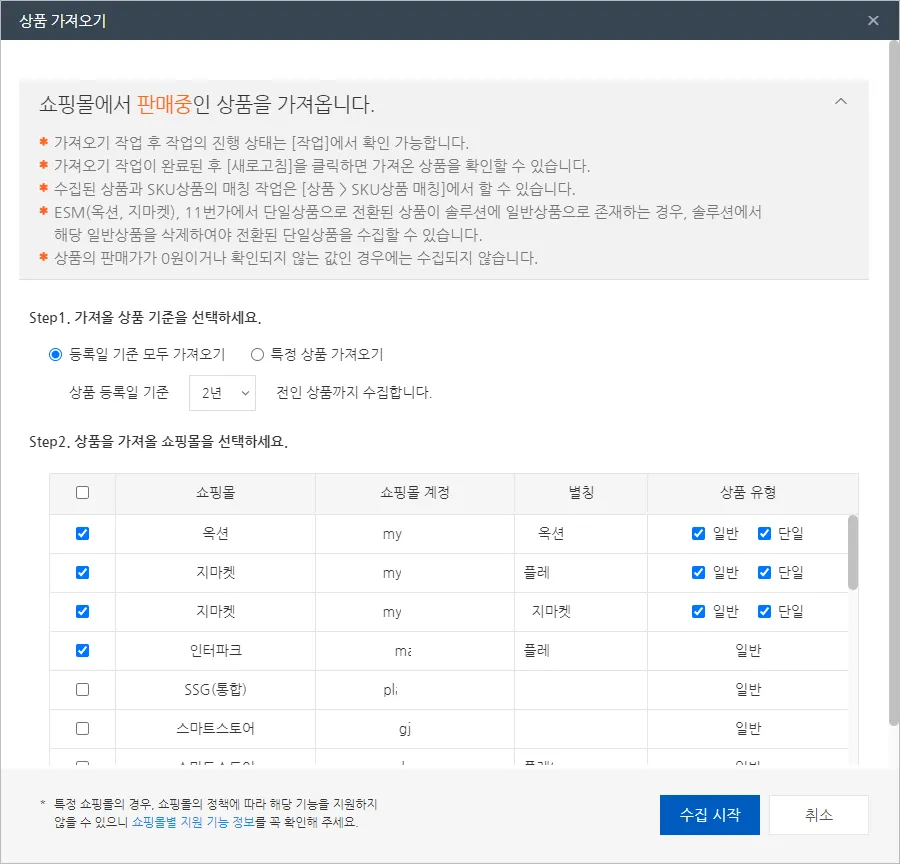Viewport: 900px width, 864px height.
Task: Toggle select-all checkbox in table header
Action: (83, 493)
